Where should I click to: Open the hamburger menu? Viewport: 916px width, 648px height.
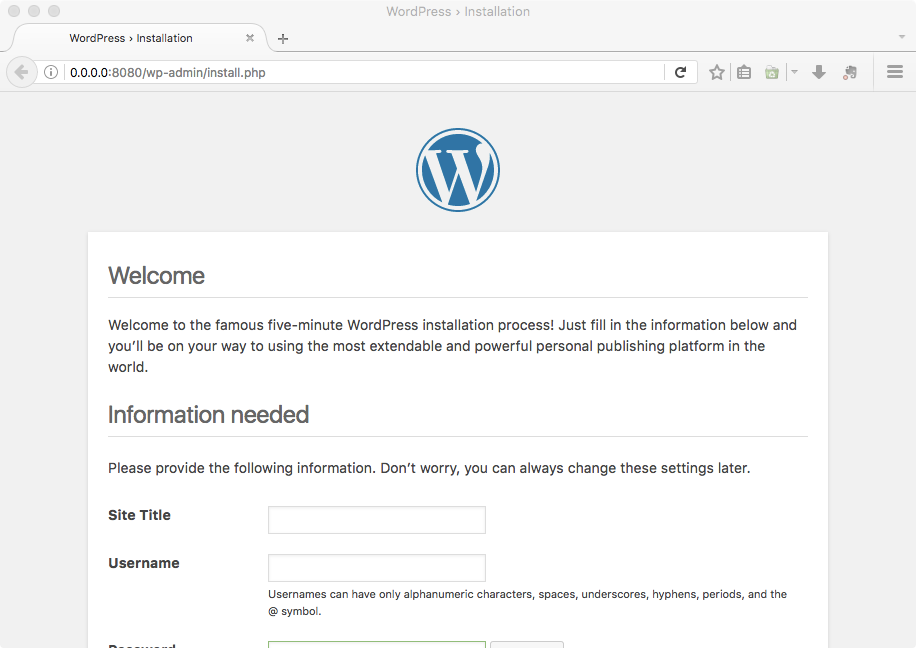point(895,72)
